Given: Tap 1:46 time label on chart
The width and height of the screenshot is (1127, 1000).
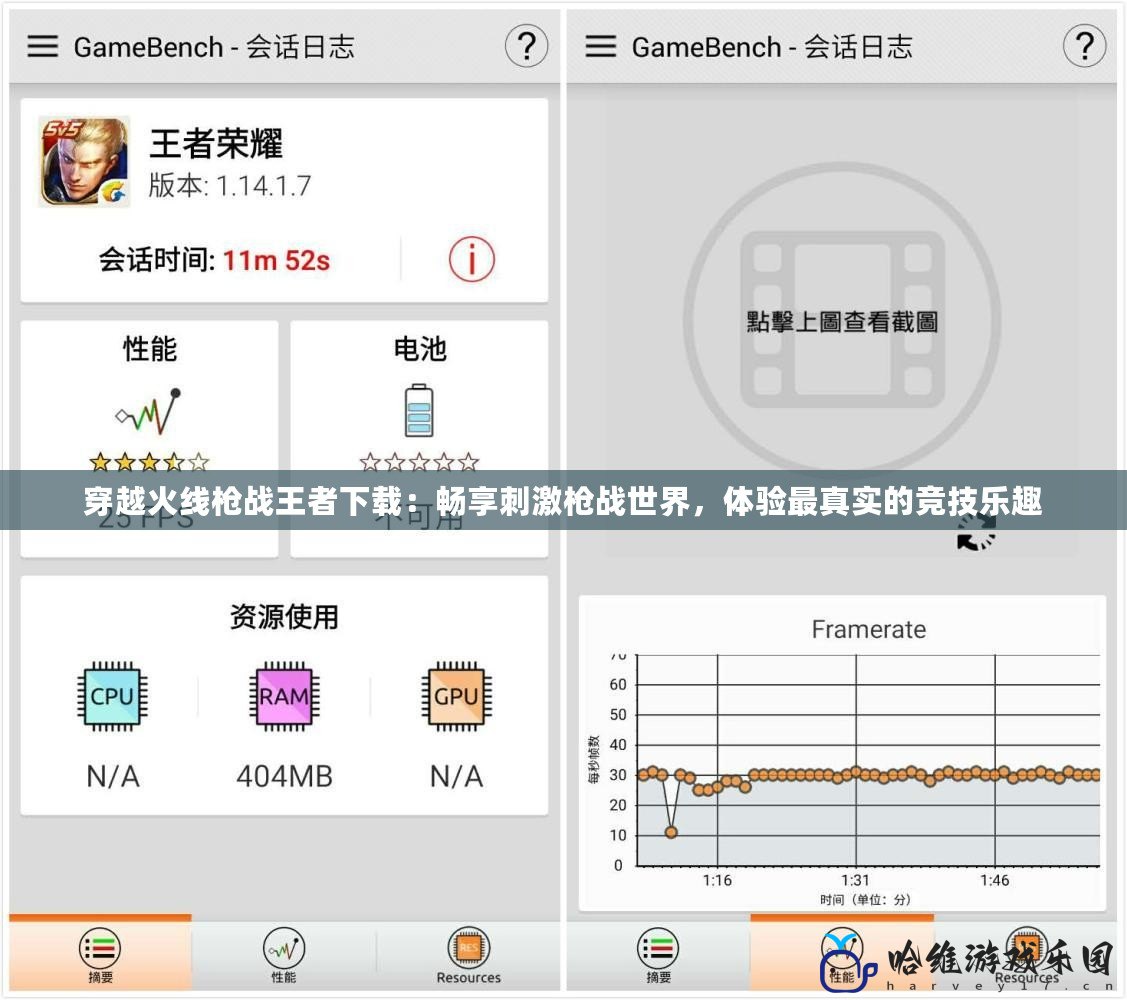Looking at the screenshot, I should coord(994,880).
